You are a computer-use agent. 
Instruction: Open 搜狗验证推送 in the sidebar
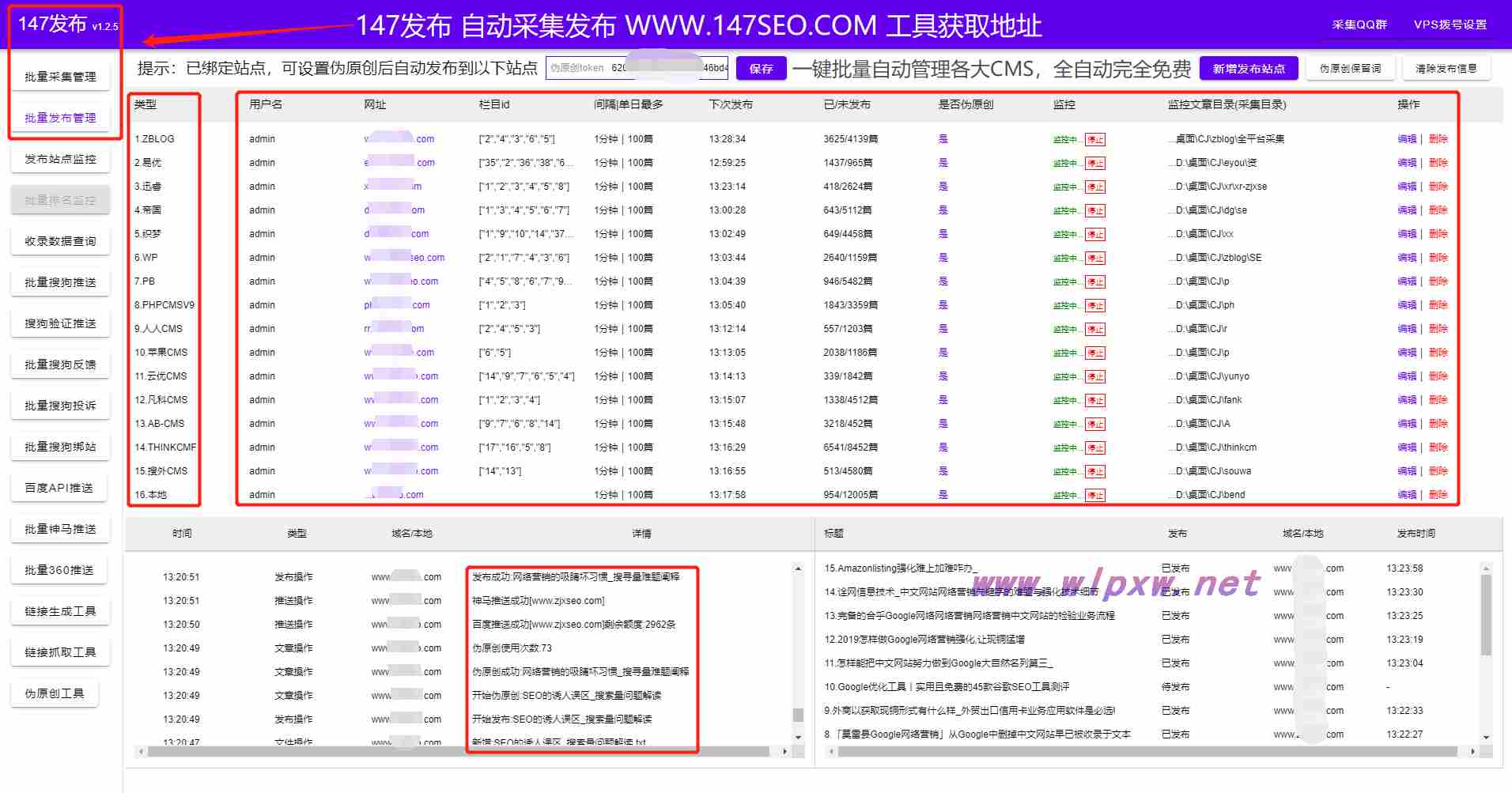(x=60, y=323)
